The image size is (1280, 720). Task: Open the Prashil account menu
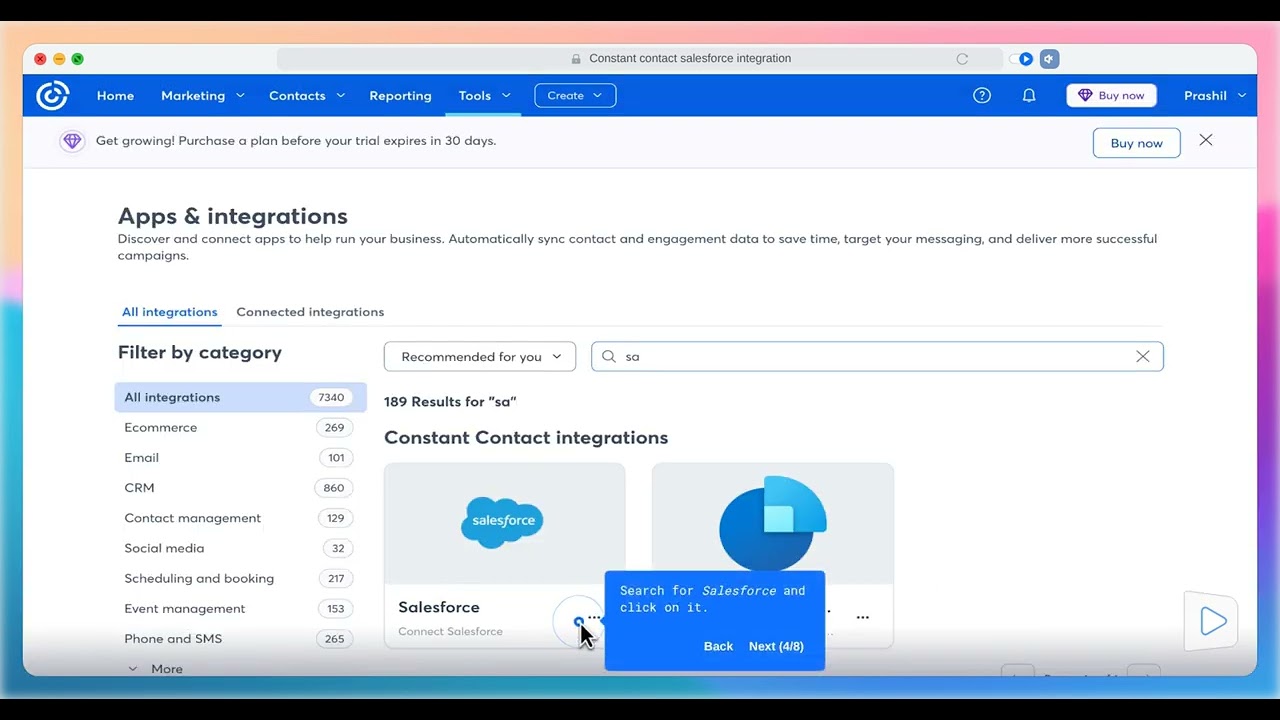click(x=1215, y=96)
